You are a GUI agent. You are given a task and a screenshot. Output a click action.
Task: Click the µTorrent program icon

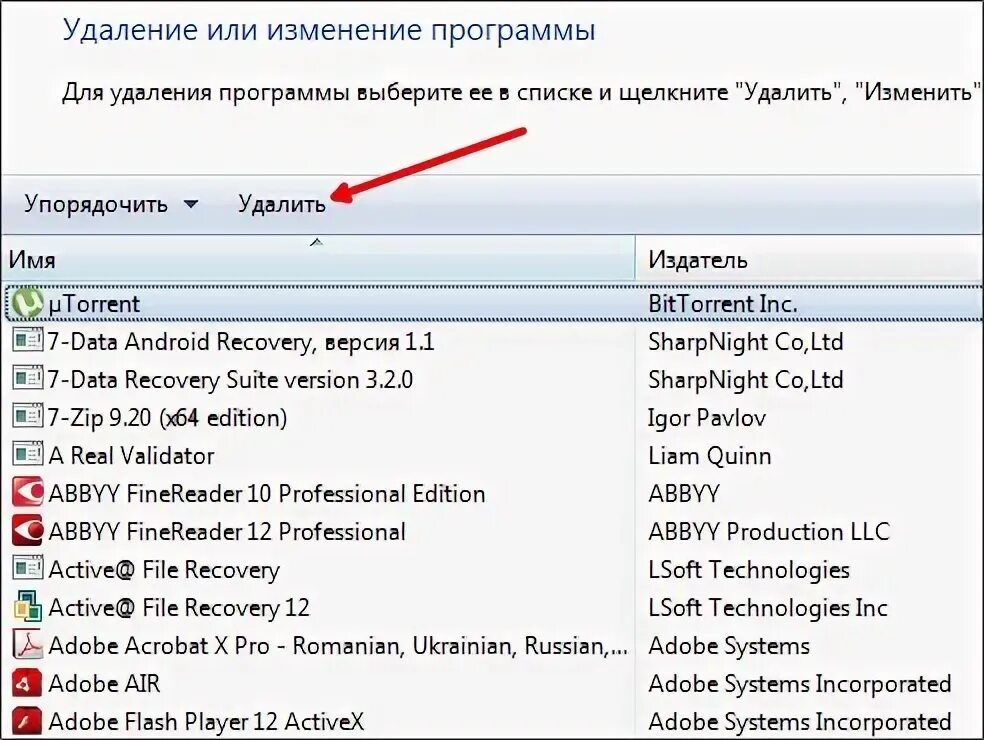pyautogui.click(x=28, y=304)
